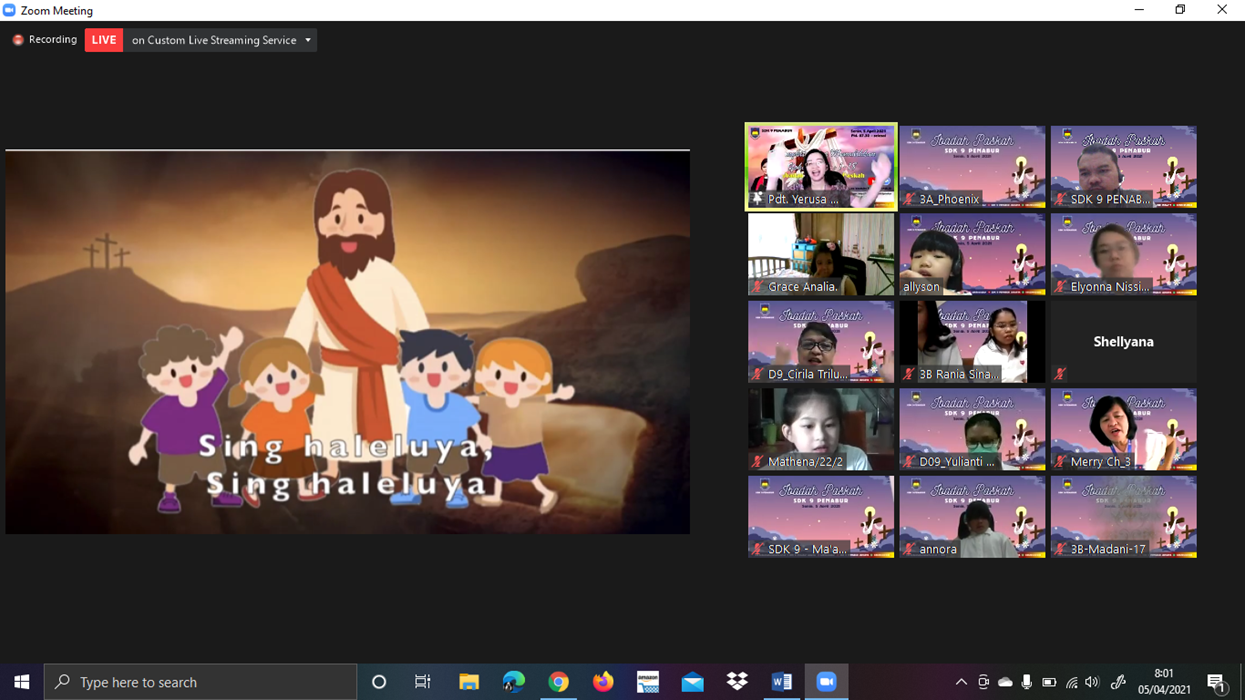Open the Amazon app from the taskbar

(x=648, y=682)
